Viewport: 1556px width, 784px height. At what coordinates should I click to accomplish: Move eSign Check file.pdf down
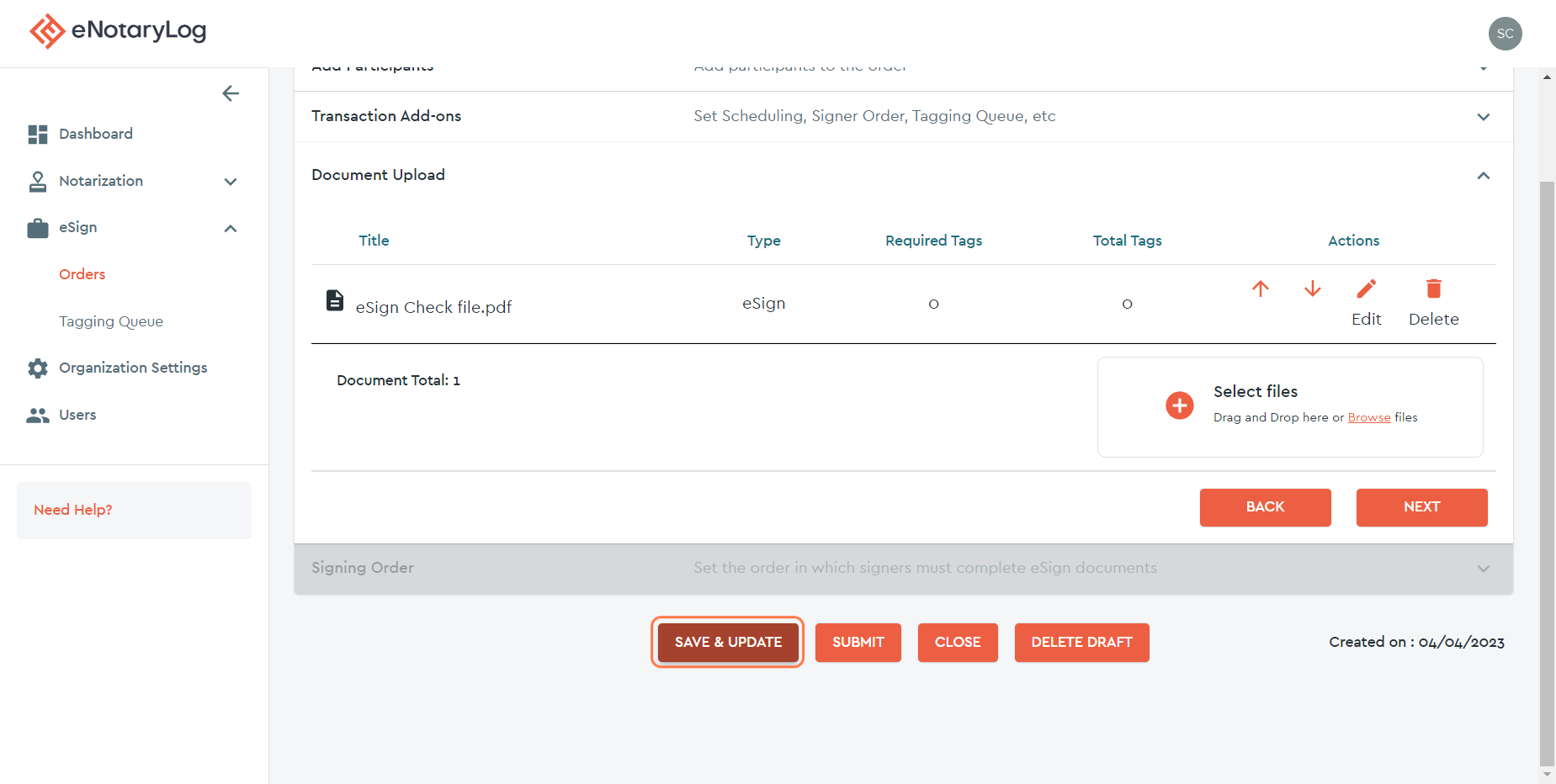tap(1312, 289)
